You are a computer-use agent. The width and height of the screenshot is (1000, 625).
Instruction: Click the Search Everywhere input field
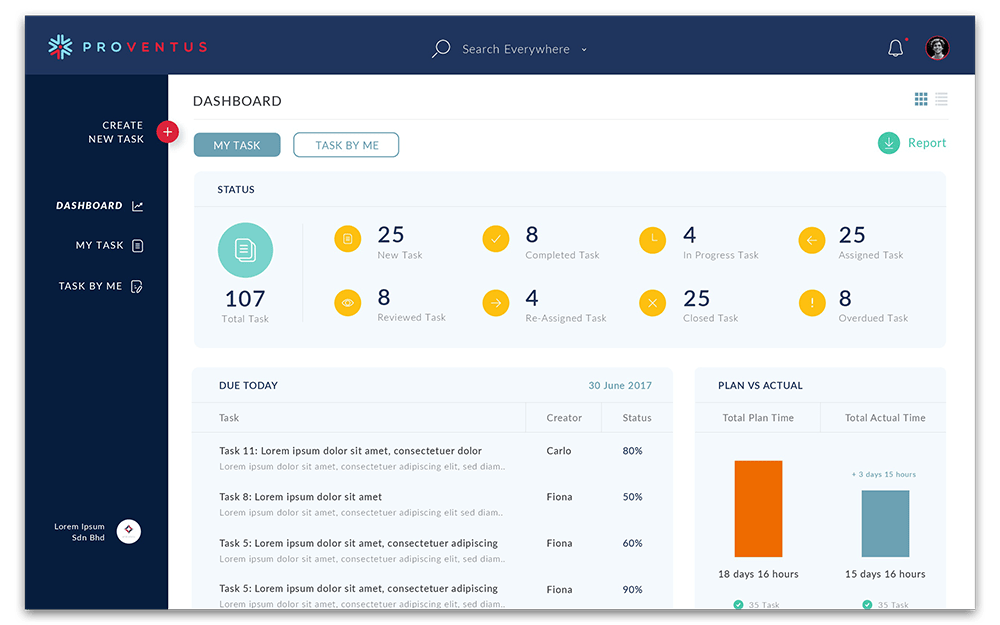[x=515, y=49]
